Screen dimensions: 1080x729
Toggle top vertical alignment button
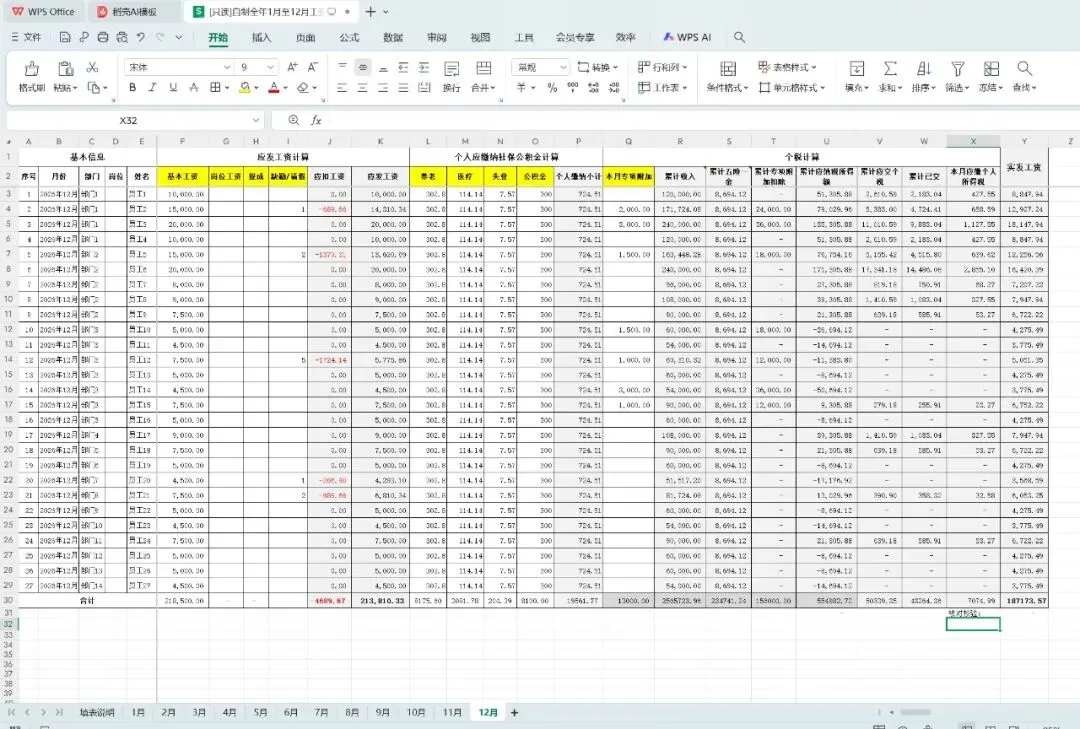[342, 67]
